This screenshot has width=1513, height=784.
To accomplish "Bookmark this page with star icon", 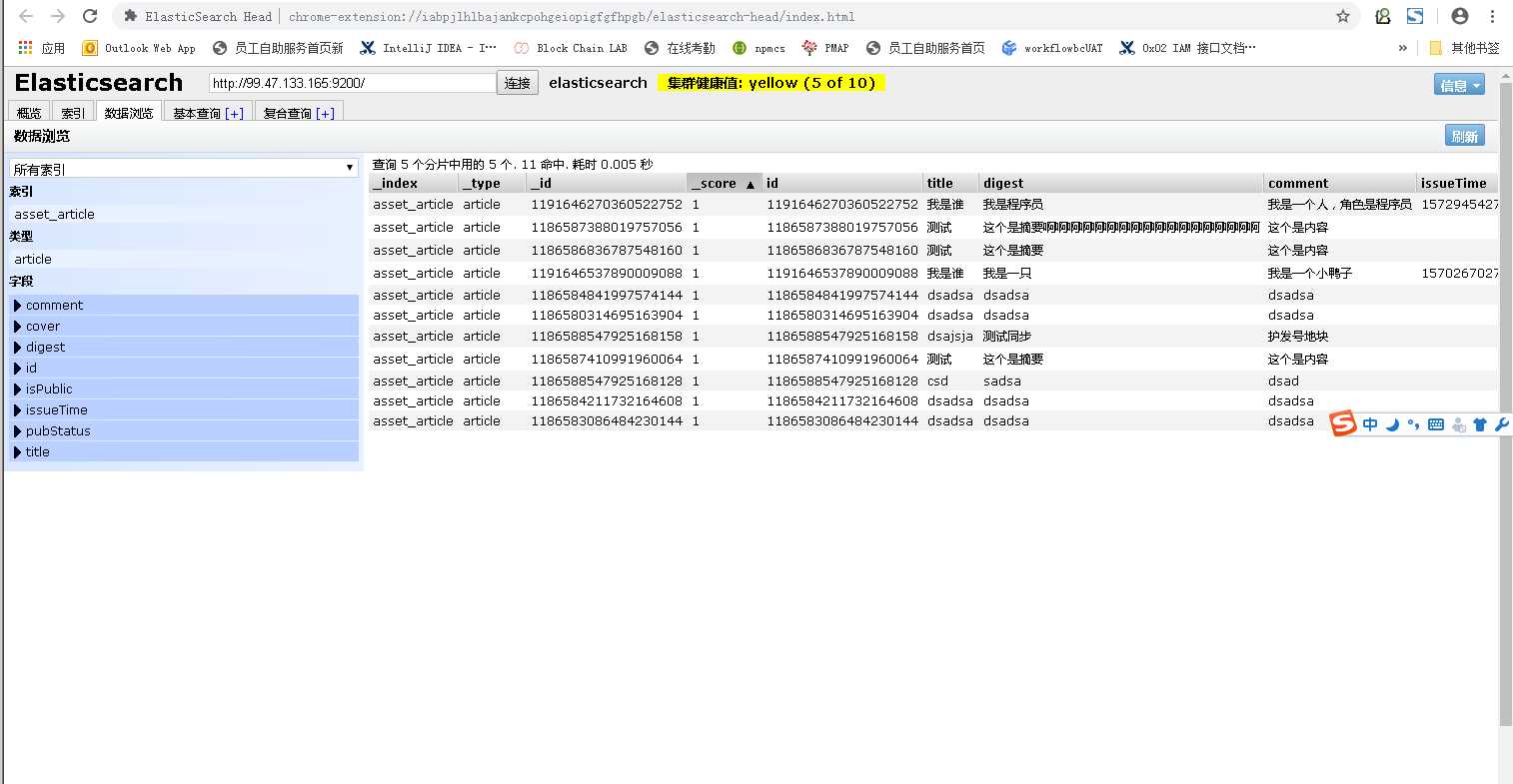I will coord(1343,16).
